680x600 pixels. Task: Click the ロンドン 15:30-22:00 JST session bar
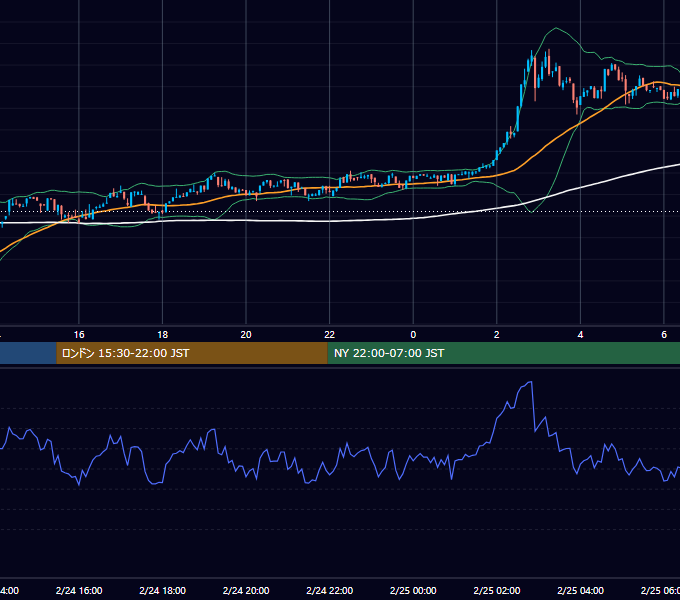tap(192, 353)
